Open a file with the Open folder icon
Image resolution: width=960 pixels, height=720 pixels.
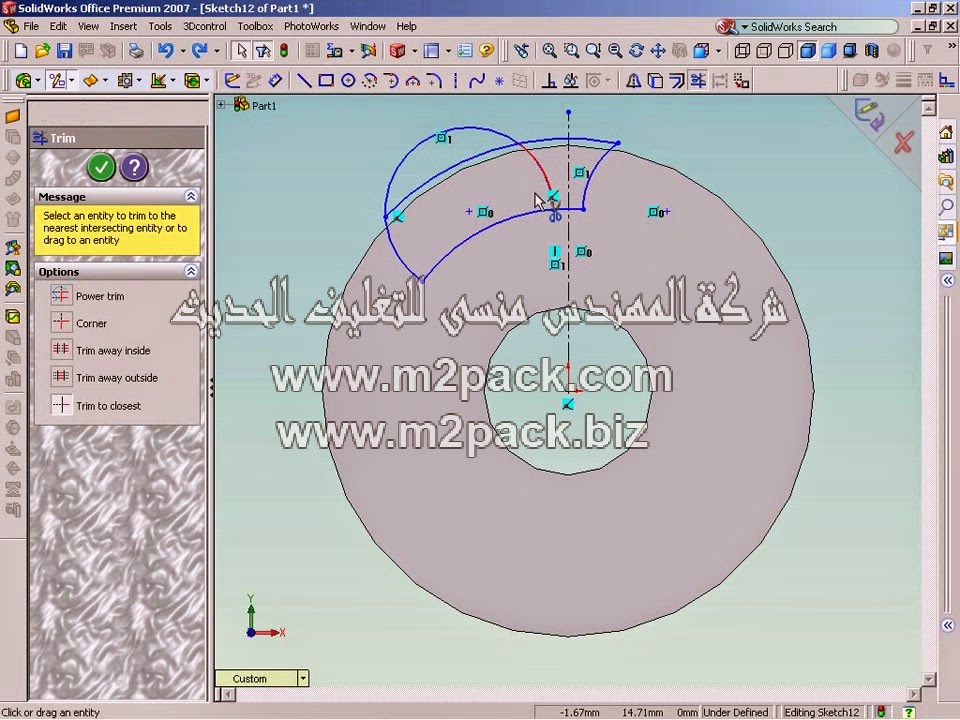coord(42,51)
